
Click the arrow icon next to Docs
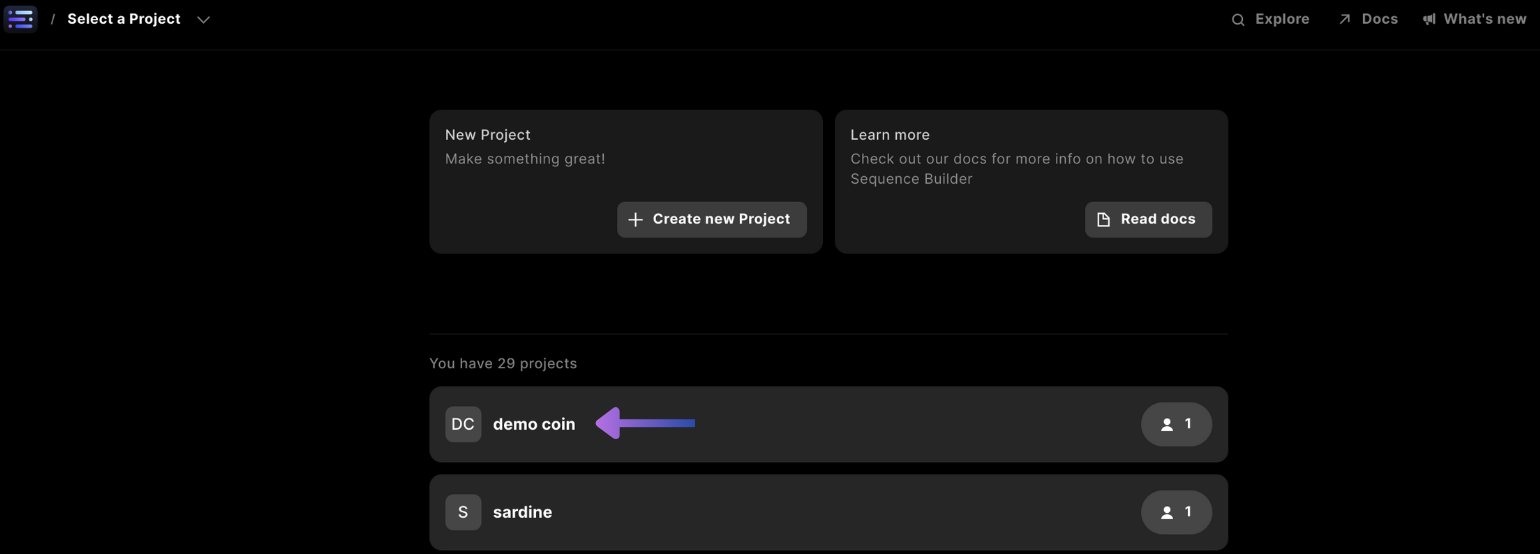[1345, 19]
